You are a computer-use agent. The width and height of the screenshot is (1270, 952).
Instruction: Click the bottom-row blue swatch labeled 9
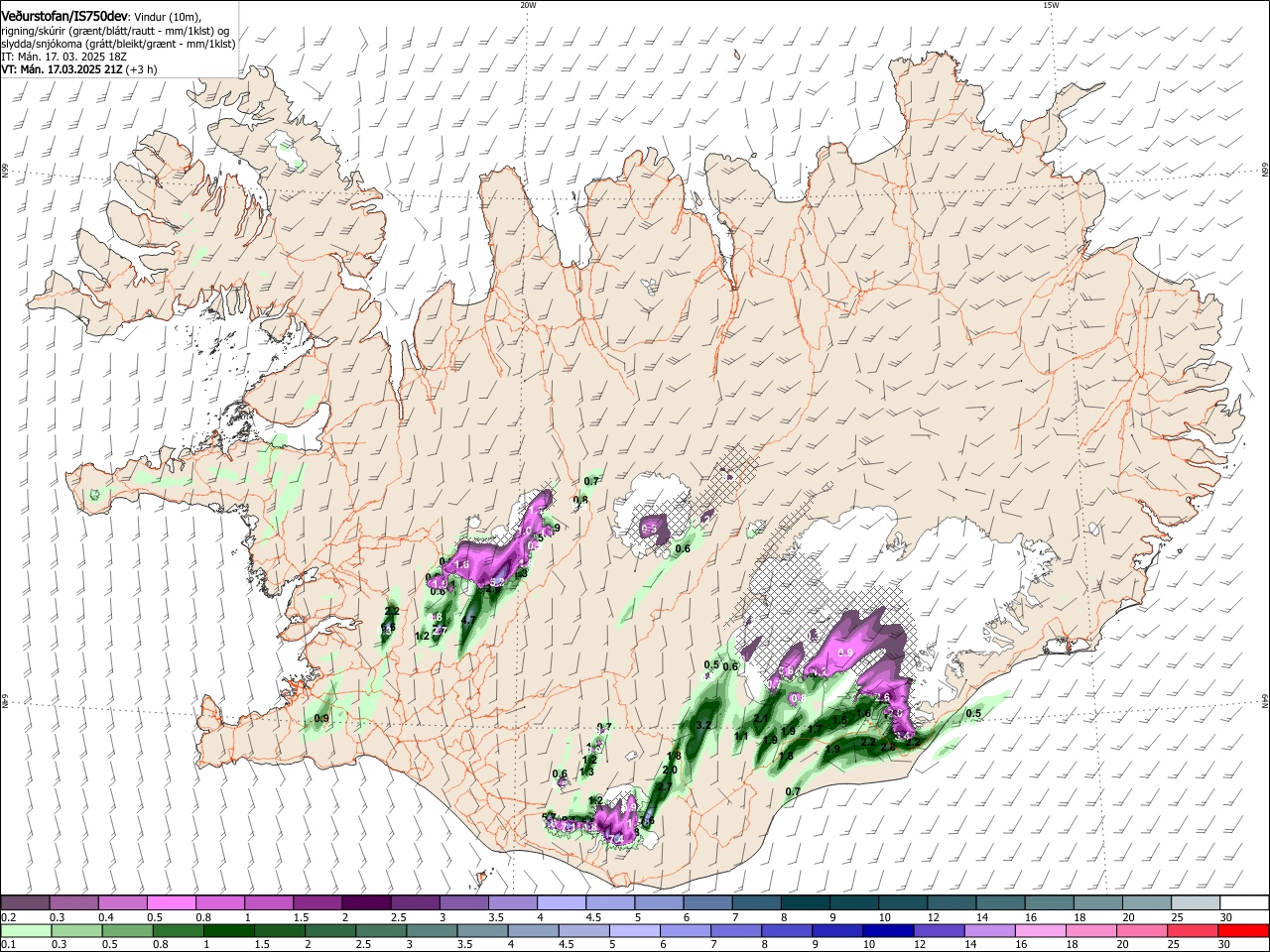point(837,931)
